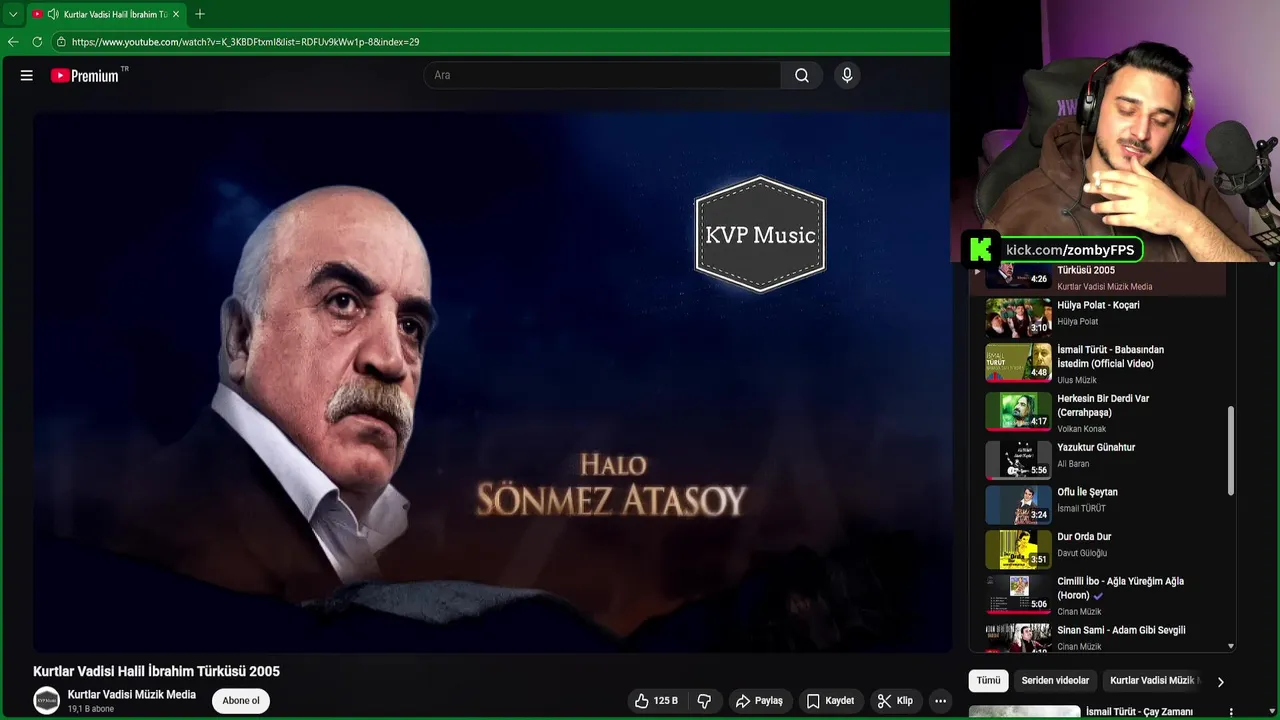Click the playlist scrollbar thumb
Screen dimensions: 1280x720
point(1231,450)
